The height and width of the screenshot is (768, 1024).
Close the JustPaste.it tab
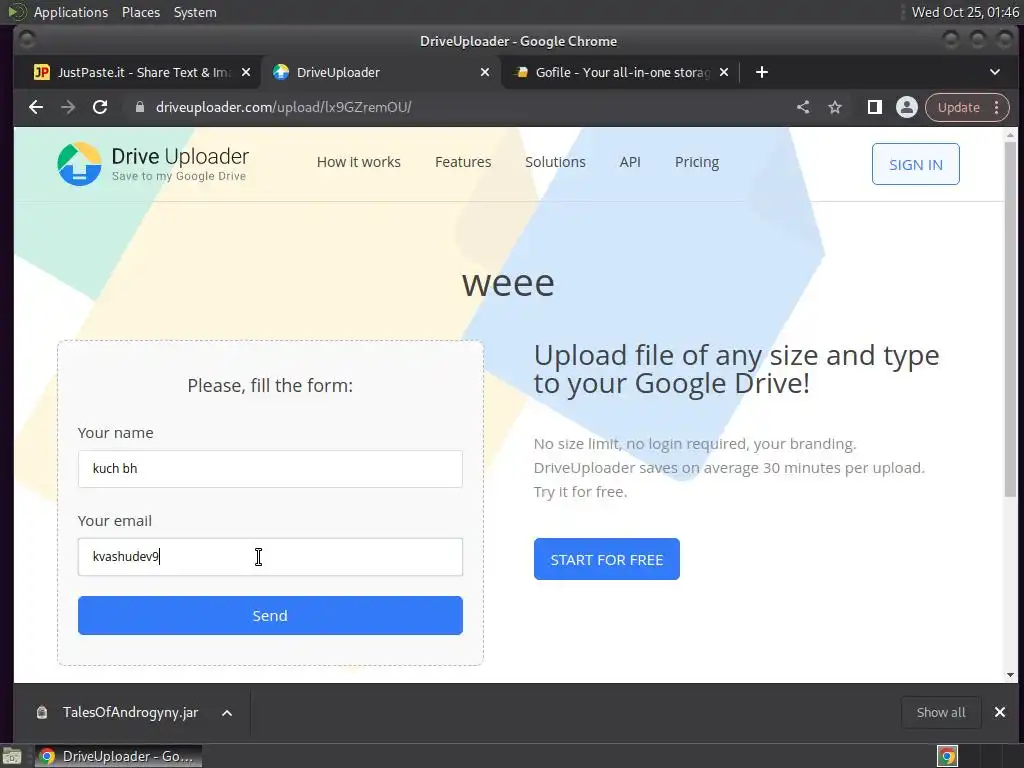[x=246, y=72]
